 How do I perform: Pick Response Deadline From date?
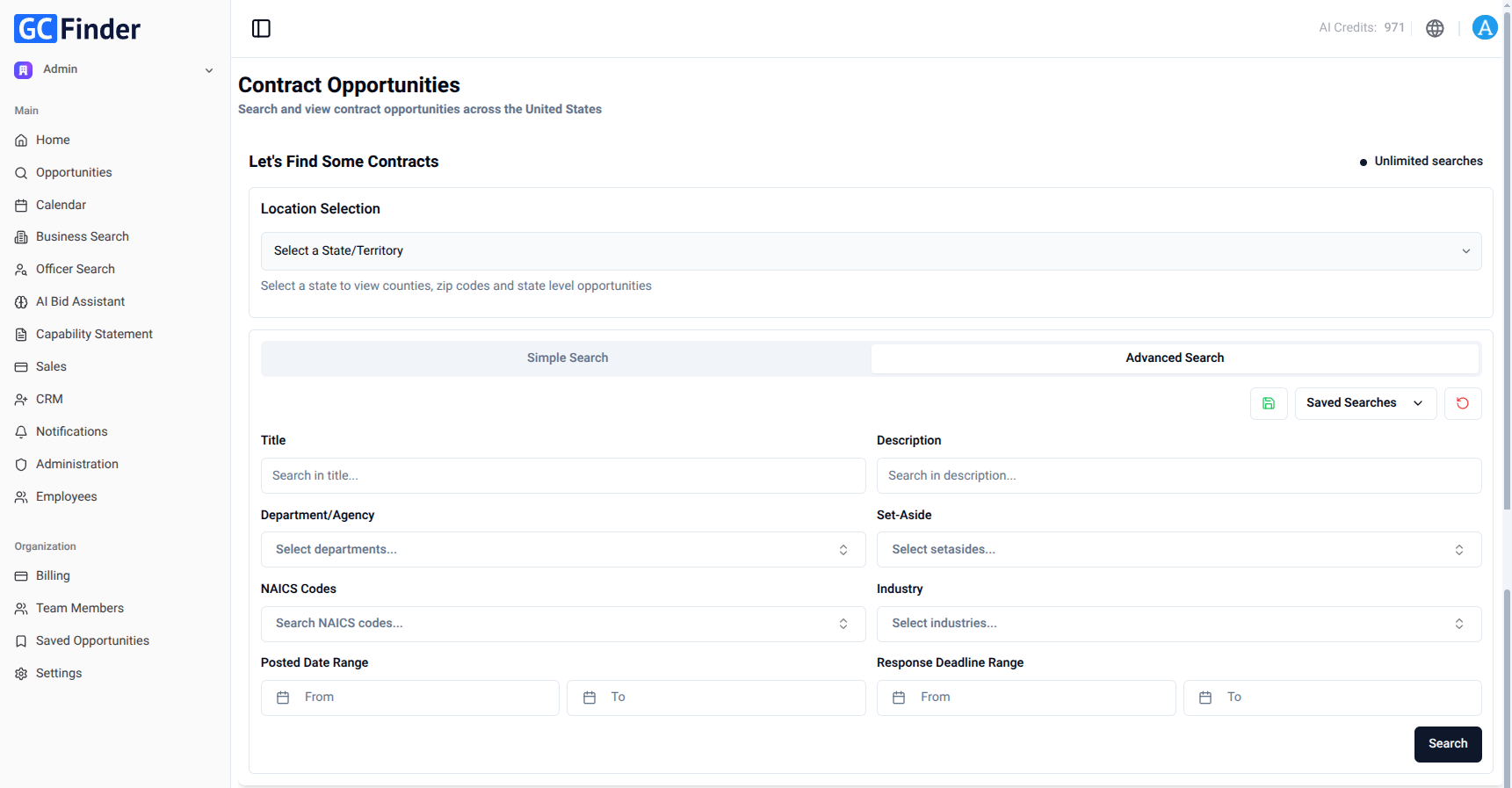1026,698
